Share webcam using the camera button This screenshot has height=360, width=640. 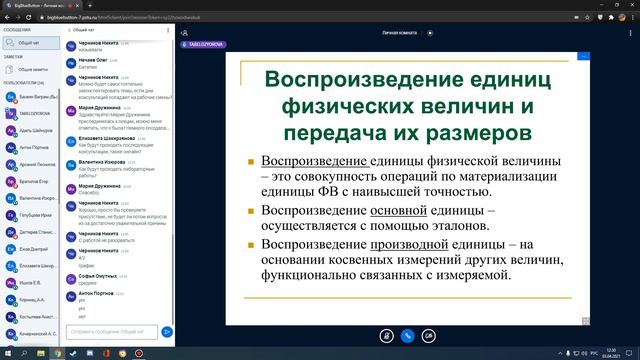coord(428,336)
